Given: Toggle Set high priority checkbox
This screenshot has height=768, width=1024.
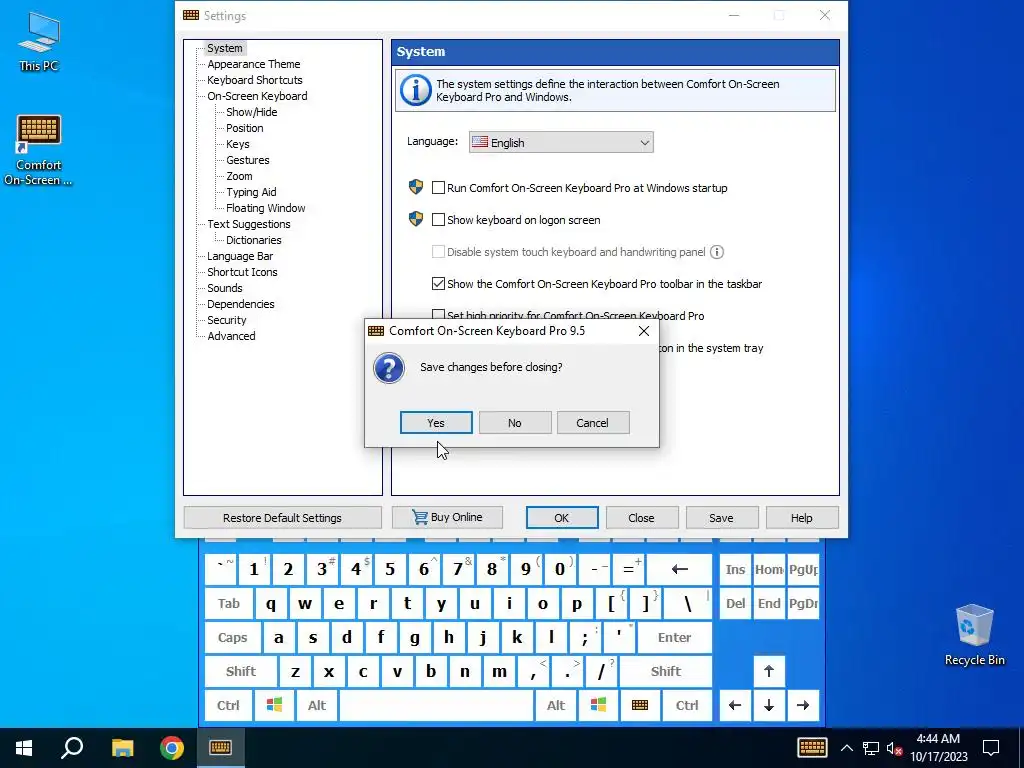Looking at the screenshot, I should (438, 315).
